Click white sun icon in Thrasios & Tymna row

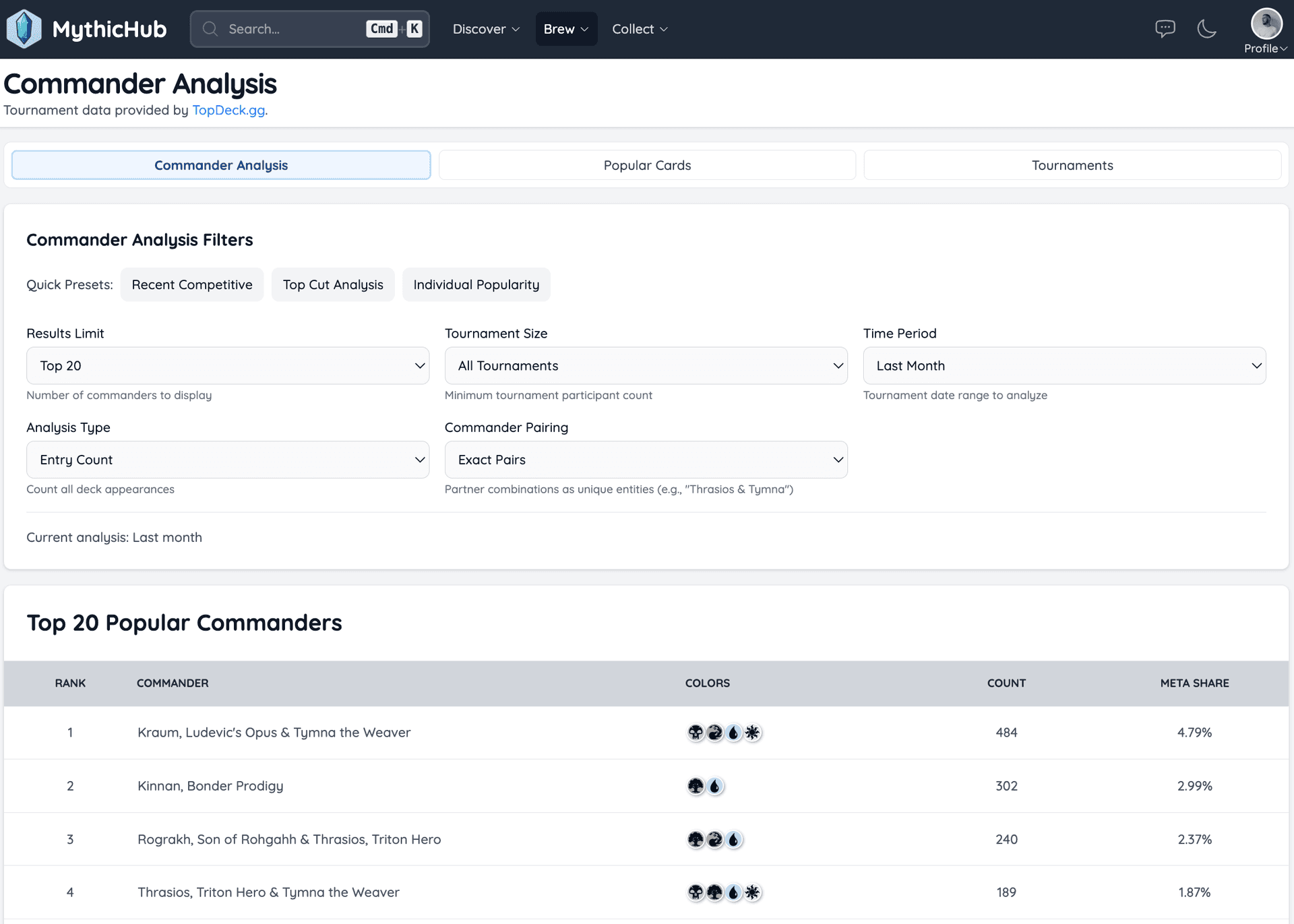pos(752,892)
